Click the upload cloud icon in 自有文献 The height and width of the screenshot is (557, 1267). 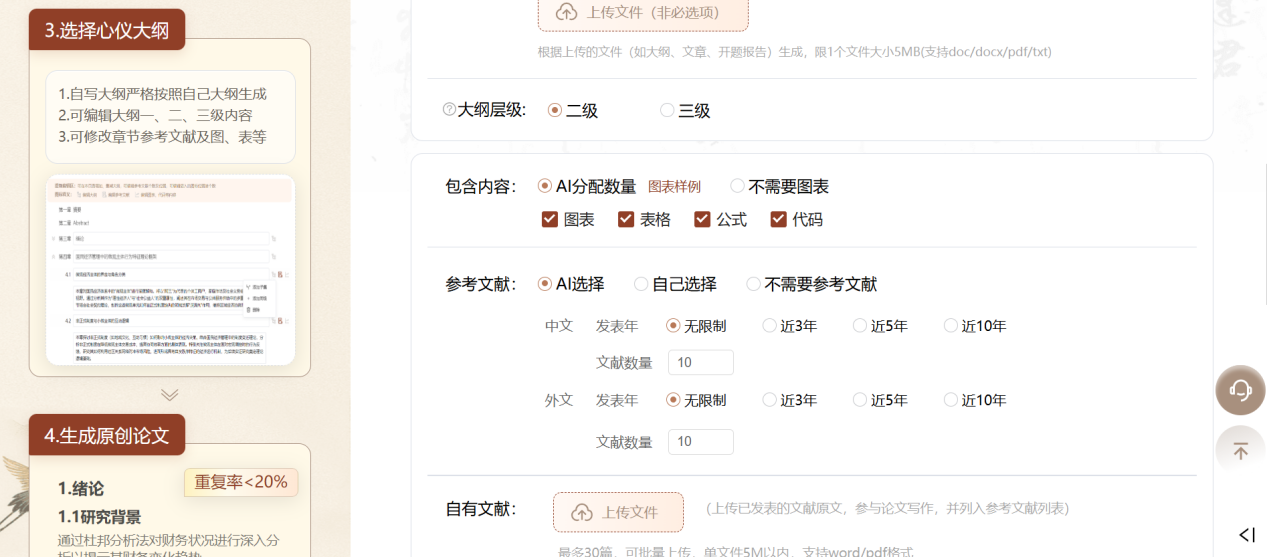coord(582,512)
